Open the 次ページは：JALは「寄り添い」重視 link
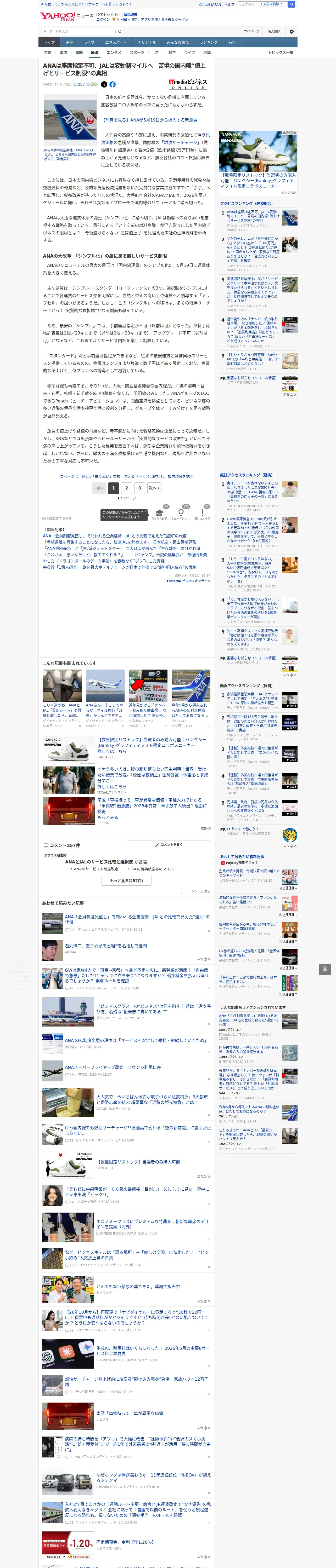336x1568 pixels. click(x=127, y=477)
